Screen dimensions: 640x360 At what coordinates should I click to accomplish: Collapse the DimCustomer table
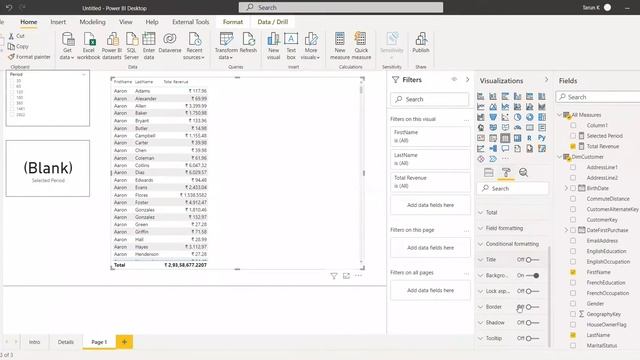[x=560, y=157]
